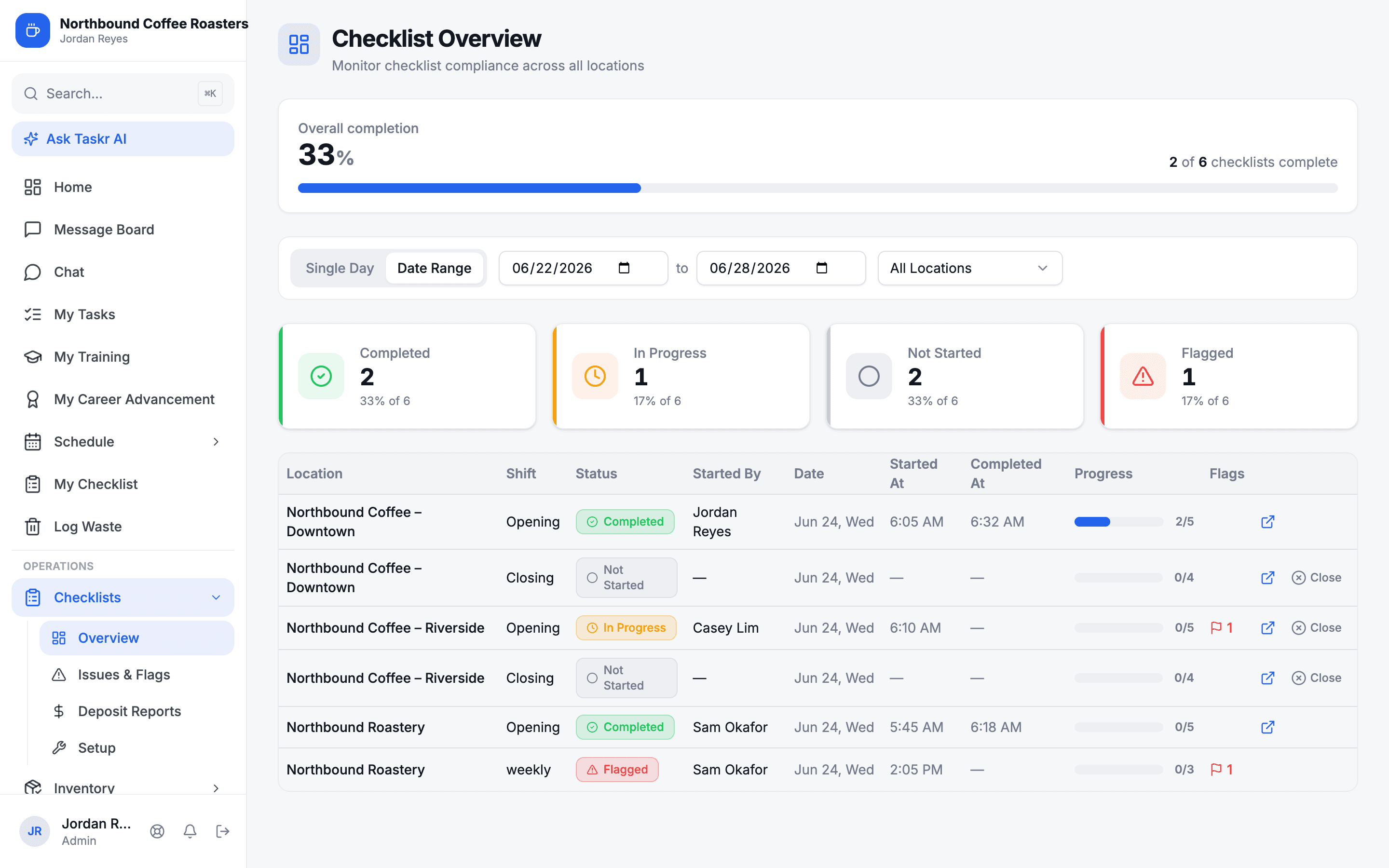Click the Checklist Overview header icon
1389x868 pixels.
coord(299,44)
